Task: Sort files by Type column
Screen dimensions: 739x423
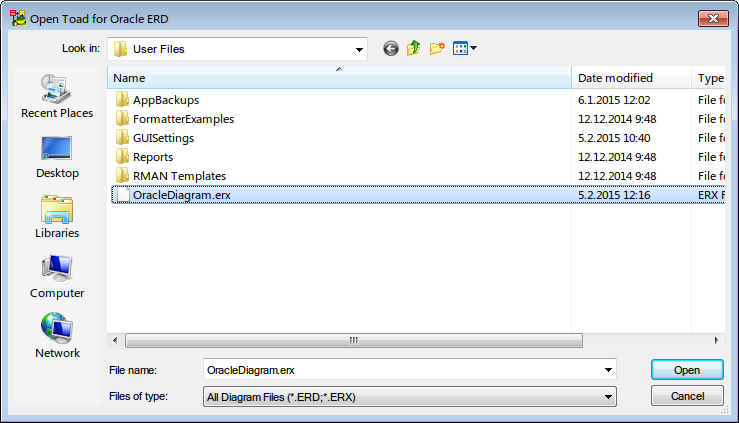Action: point(709,78)
